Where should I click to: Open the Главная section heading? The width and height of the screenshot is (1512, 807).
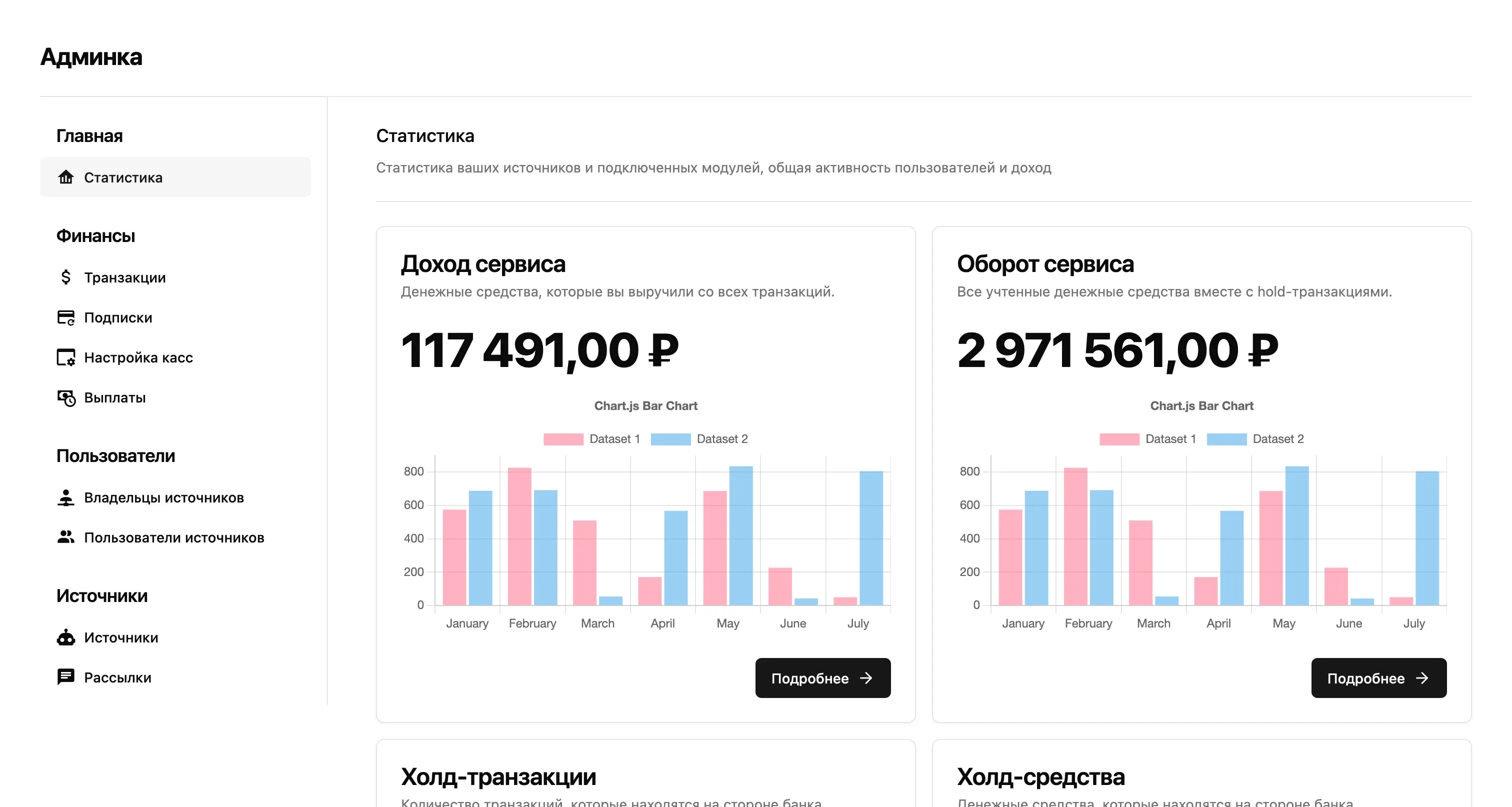pyautogui.click(x=89, y=135)
